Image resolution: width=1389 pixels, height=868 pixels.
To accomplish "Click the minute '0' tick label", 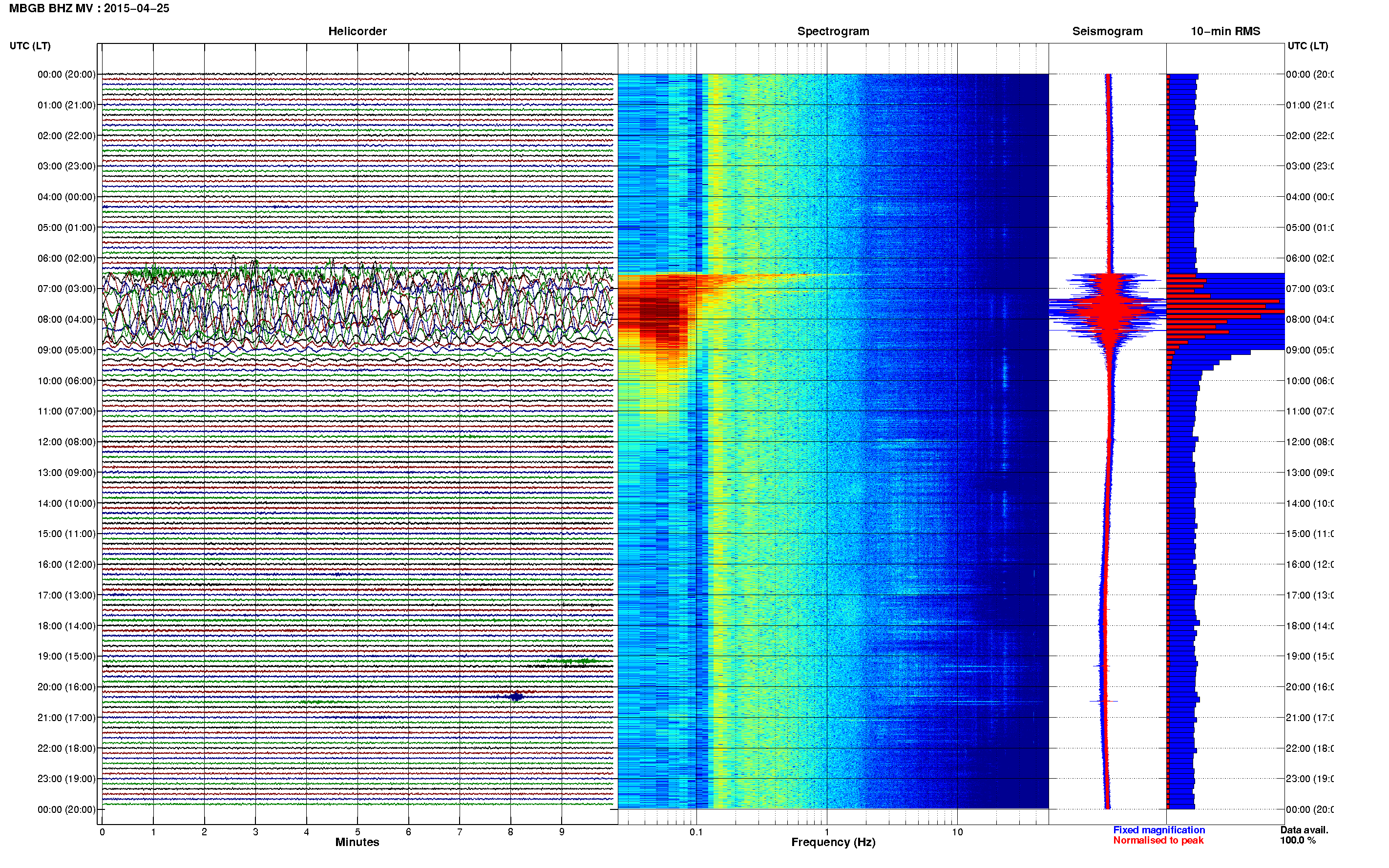I will tap(102, 832).
